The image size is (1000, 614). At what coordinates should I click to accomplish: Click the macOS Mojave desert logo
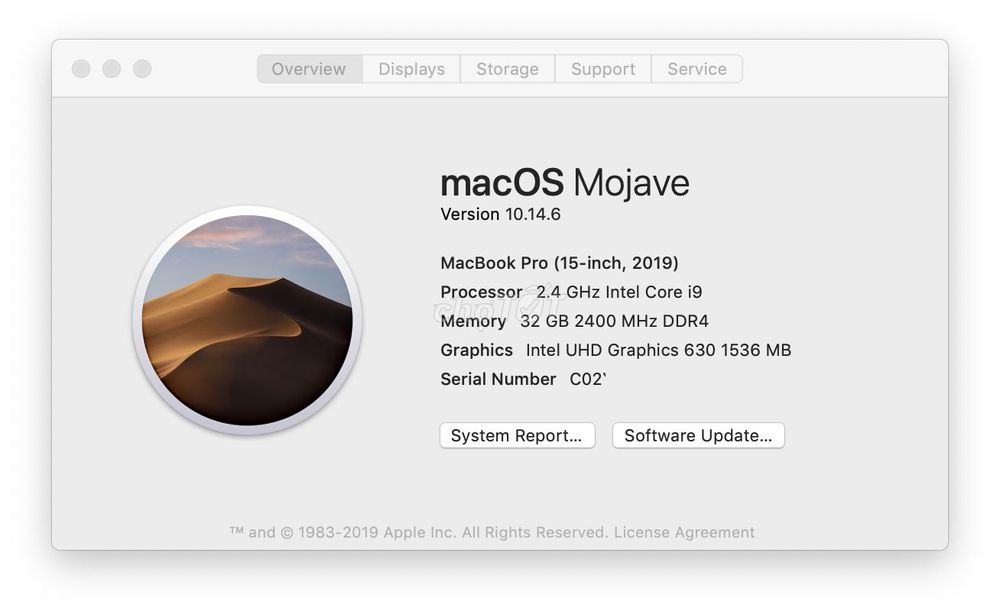(247, 320)
